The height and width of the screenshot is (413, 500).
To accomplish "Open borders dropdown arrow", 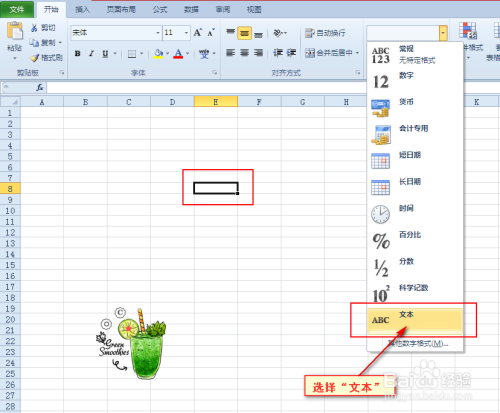I will pyautogui.click(x=141, y=53).
